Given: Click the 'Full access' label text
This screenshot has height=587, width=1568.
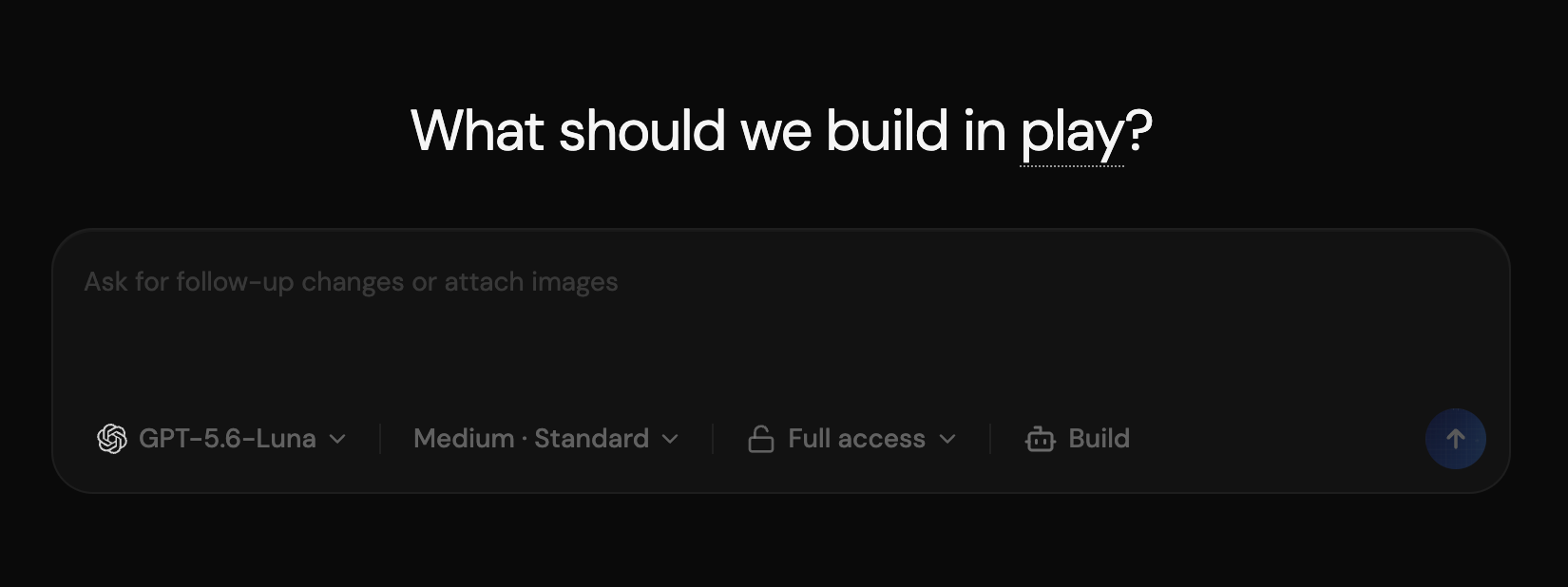Looking at the screenshot, I should tap(856, 439).
